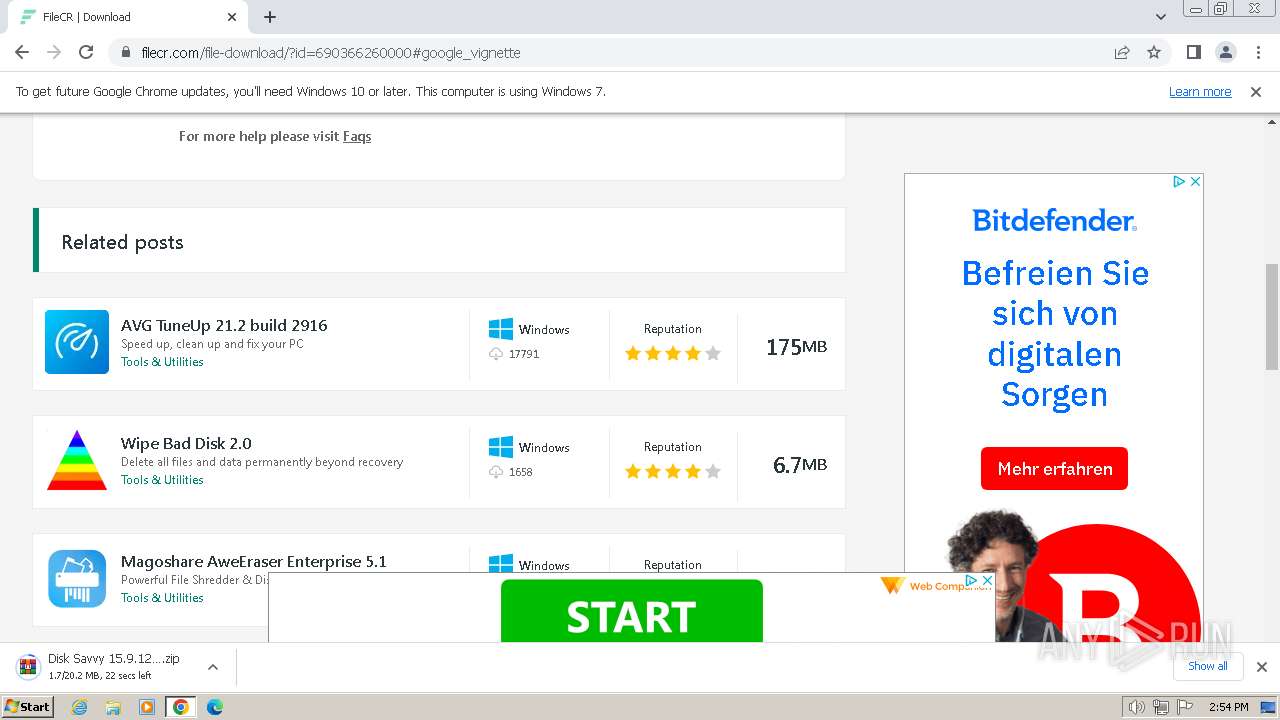Open Magoshare AweEraser Enterprise 5.1 post
The image size is (1280, 720).
point(254,561)
